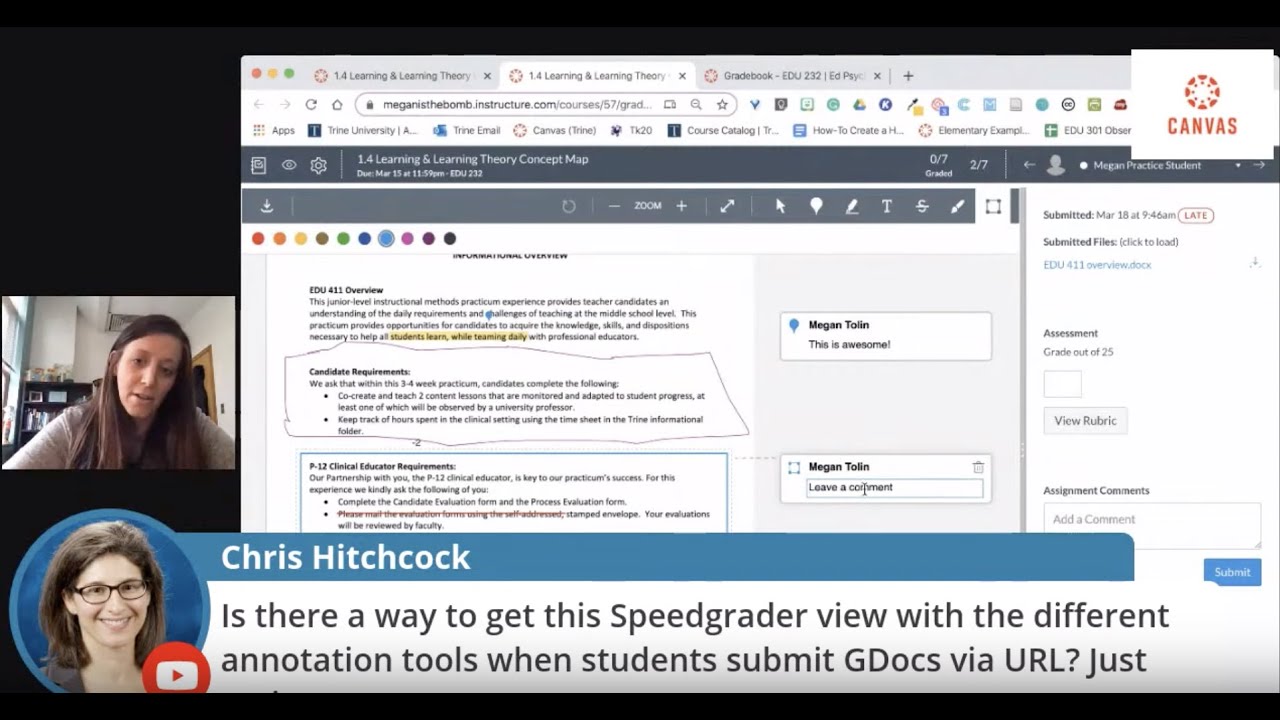
Task: Open SpeedGrader settings gear
Action: tap(318, 165)
